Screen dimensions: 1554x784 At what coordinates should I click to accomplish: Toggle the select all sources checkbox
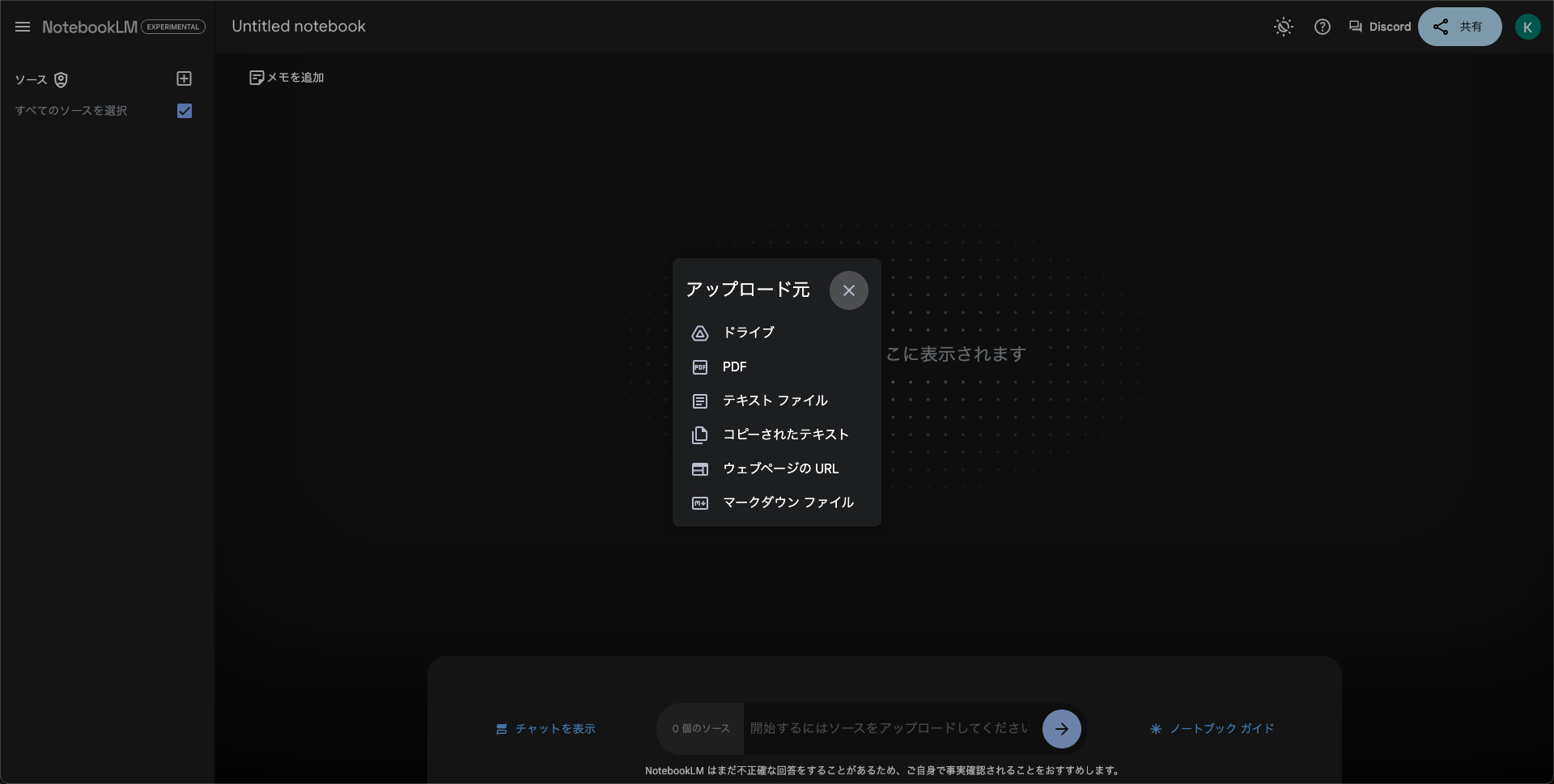pos(185,111)
